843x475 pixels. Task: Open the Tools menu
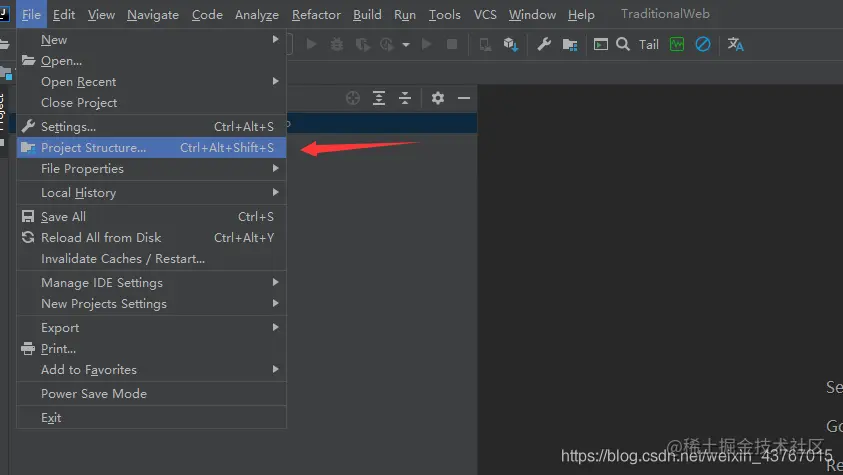click(445, 15)
